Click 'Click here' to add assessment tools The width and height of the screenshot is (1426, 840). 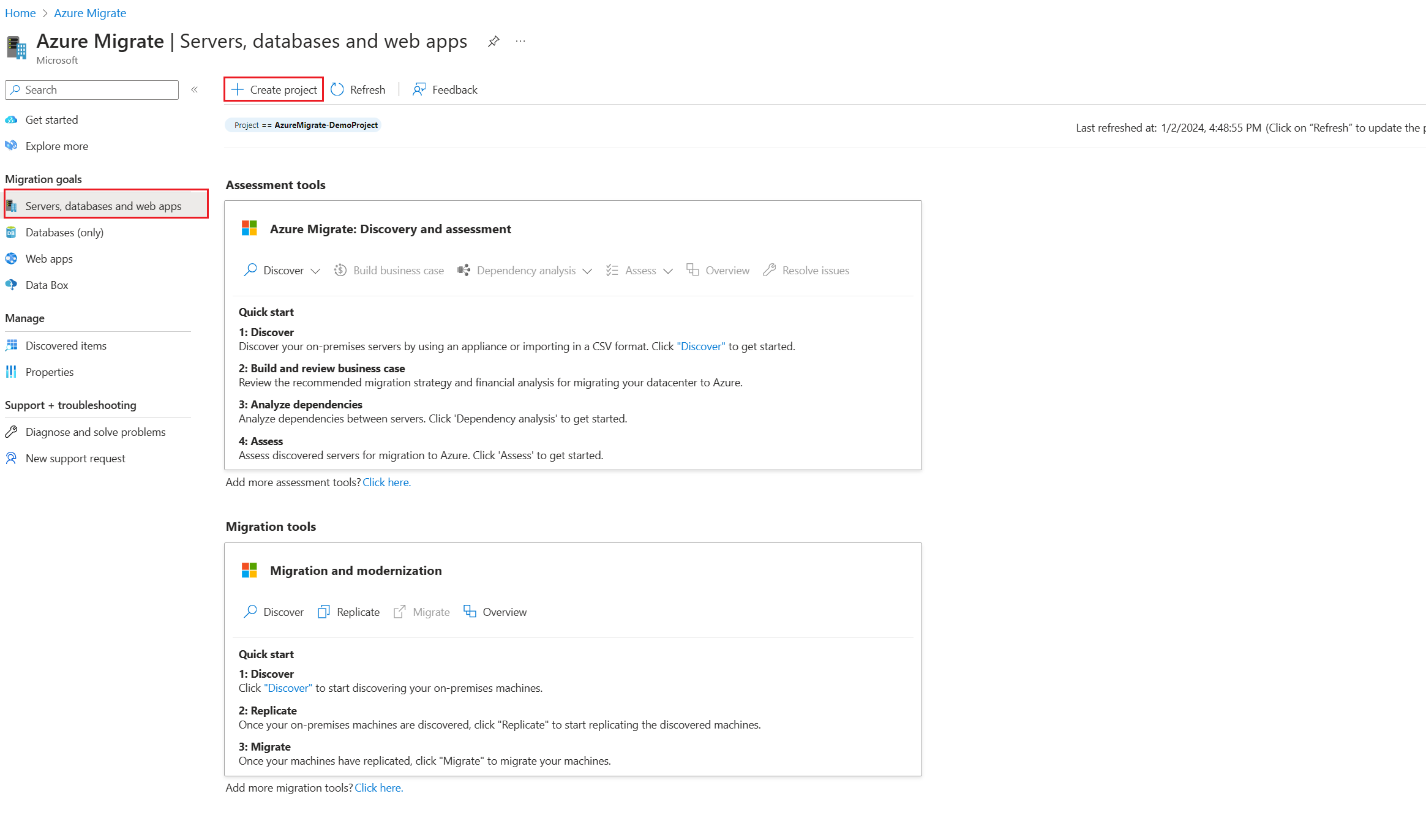[x=386, y=482]
